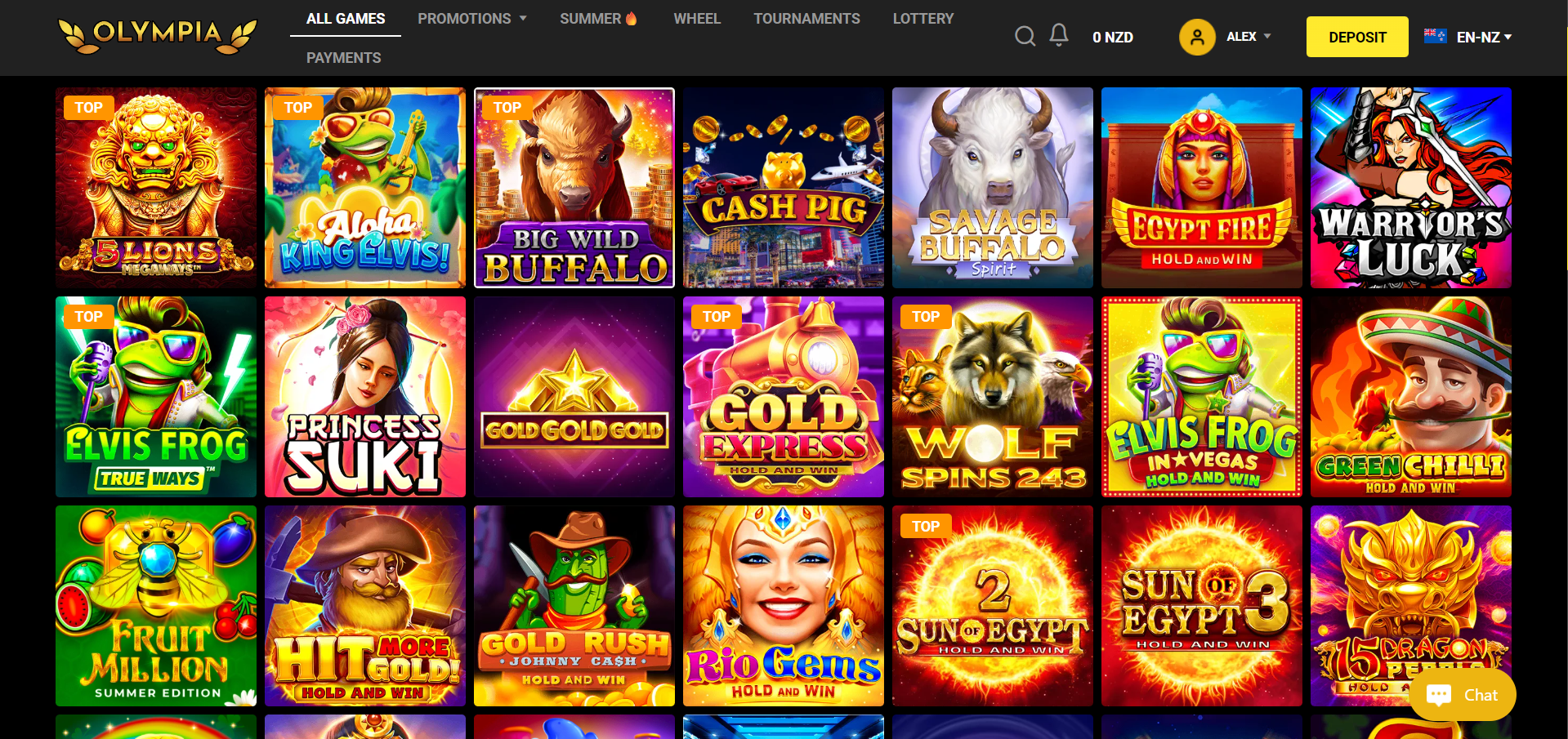Open the Tournaments menu item
Screen dimensions: 1568x739
point(806,18)
